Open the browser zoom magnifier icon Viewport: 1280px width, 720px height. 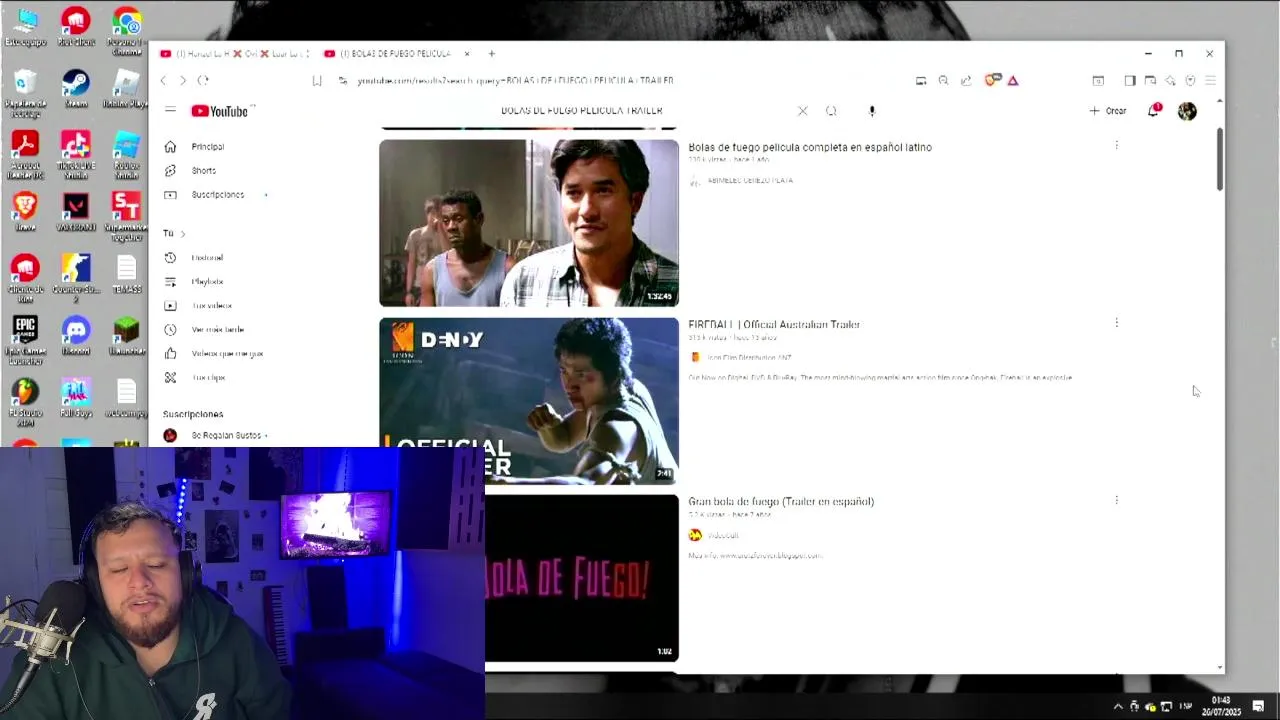(x=943, y=81)
